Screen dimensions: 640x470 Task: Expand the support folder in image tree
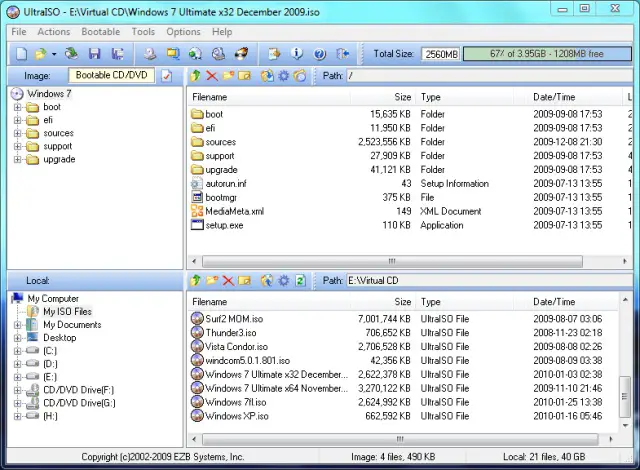pyautogui.click(x=18, y=146)
